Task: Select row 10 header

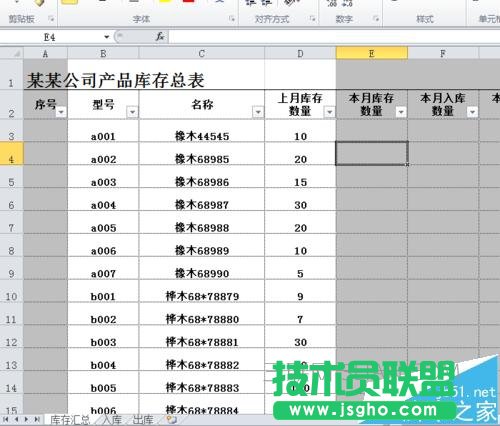Action: (x=11, y=291)
